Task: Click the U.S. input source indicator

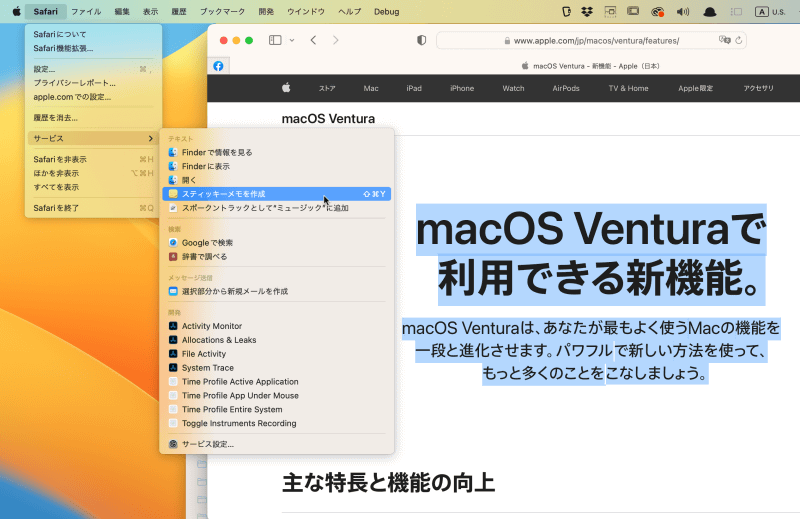Action: [x=770, y=11]
